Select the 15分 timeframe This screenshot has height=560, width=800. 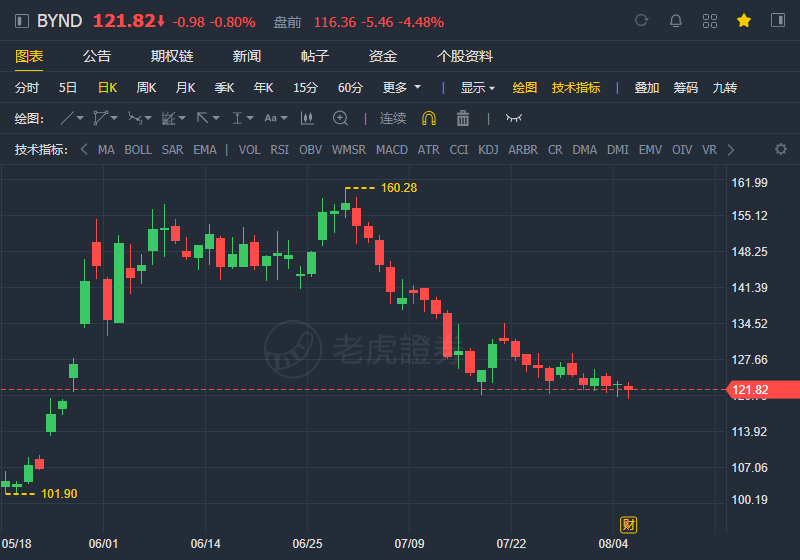pos(305,88)
